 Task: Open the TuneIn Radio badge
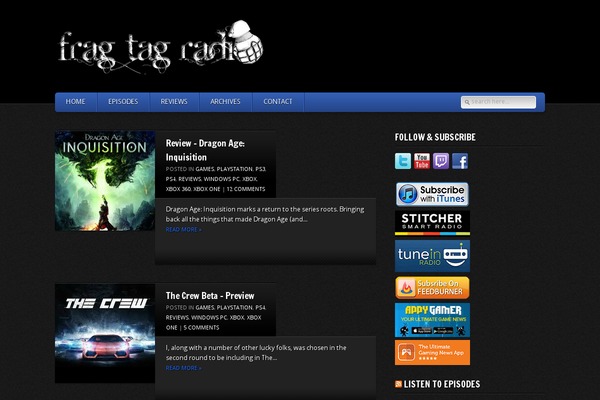click(432, 256)
